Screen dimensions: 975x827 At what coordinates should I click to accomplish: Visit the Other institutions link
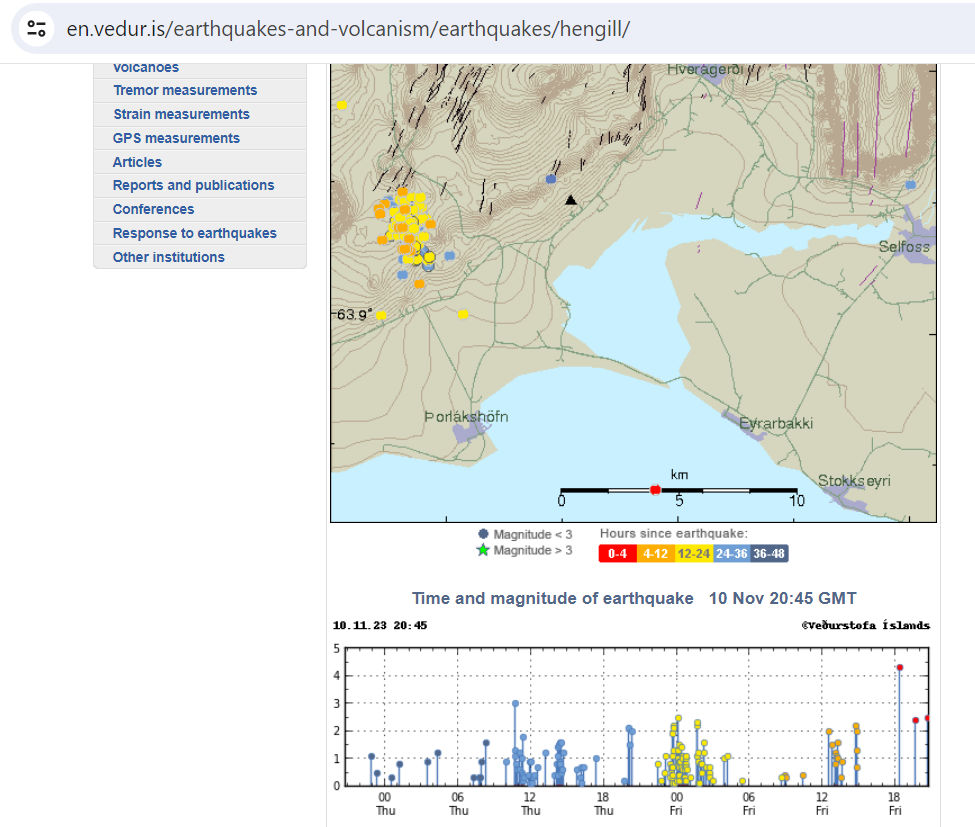click(x=168, y=257)
